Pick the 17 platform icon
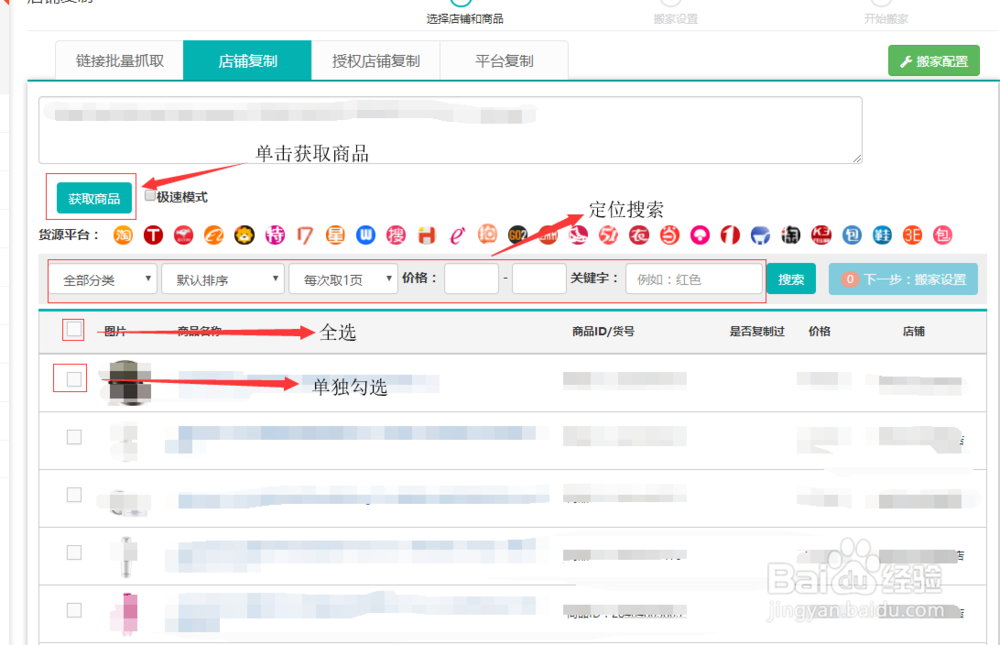Image resolution: width=1000 pixels, height=645 pixels. (305, 235)
